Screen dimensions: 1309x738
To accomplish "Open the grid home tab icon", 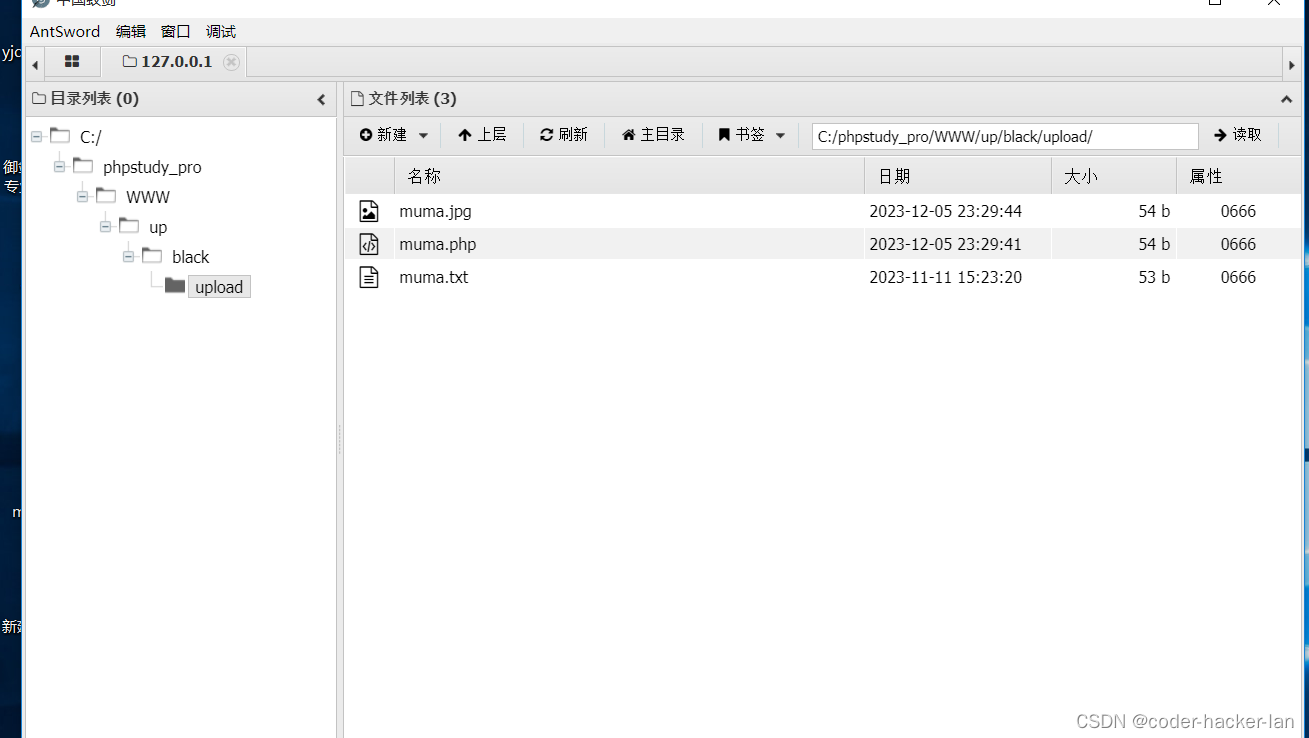I will click(72, 62).
